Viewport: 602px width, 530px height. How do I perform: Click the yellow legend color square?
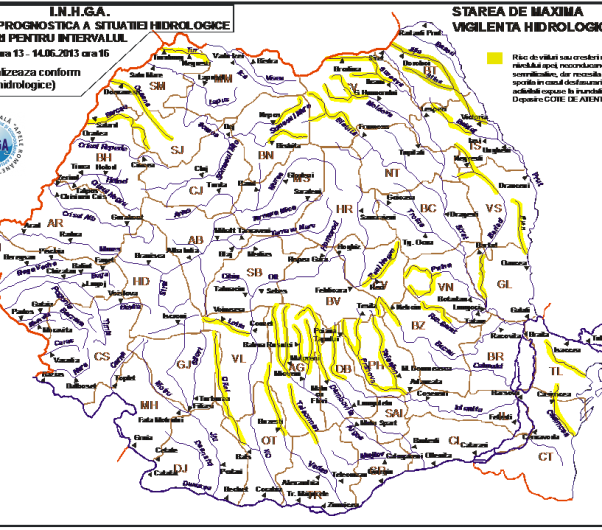click(x=493, y=59)
